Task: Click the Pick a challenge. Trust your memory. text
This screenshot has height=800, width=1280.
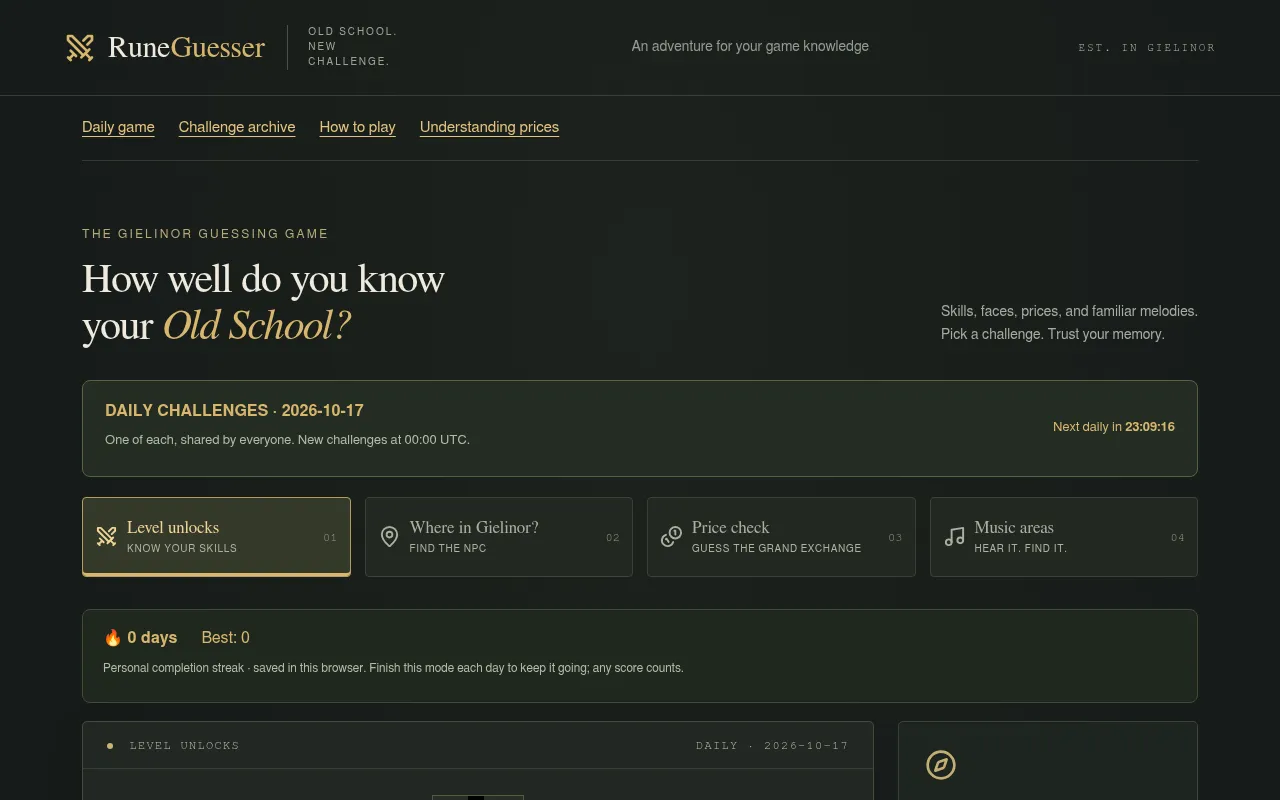Action: (x=1053, y=334)
